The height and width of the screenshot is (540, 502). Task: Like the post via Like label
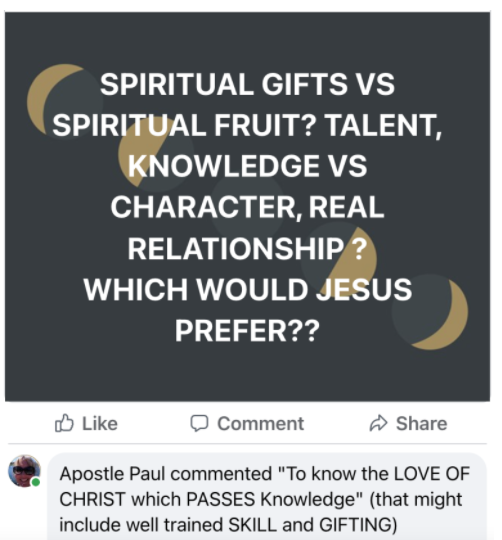pos(100,423)
